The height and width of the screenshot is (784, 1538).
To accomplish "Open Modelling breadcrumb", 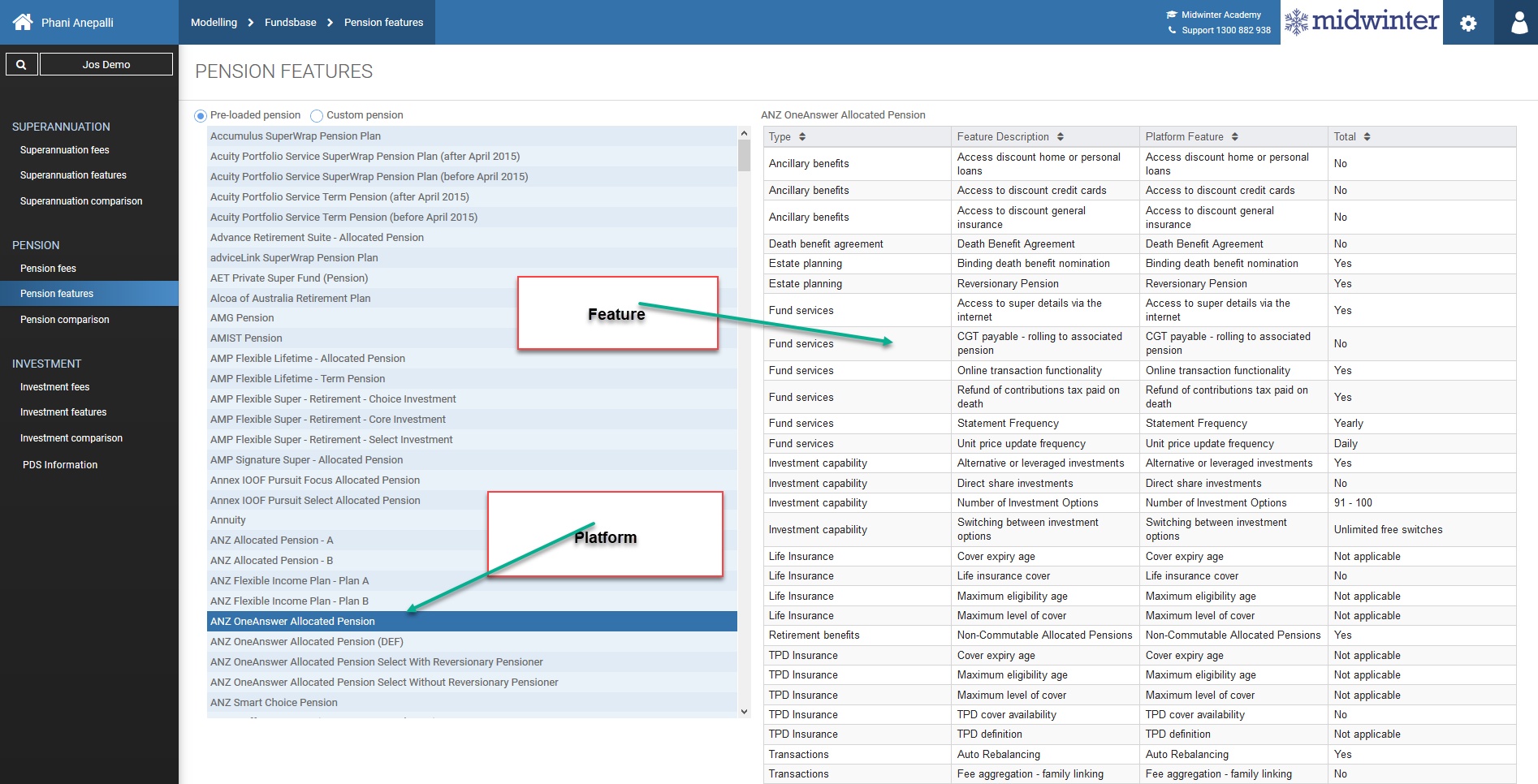I will [x=214, y=22].
